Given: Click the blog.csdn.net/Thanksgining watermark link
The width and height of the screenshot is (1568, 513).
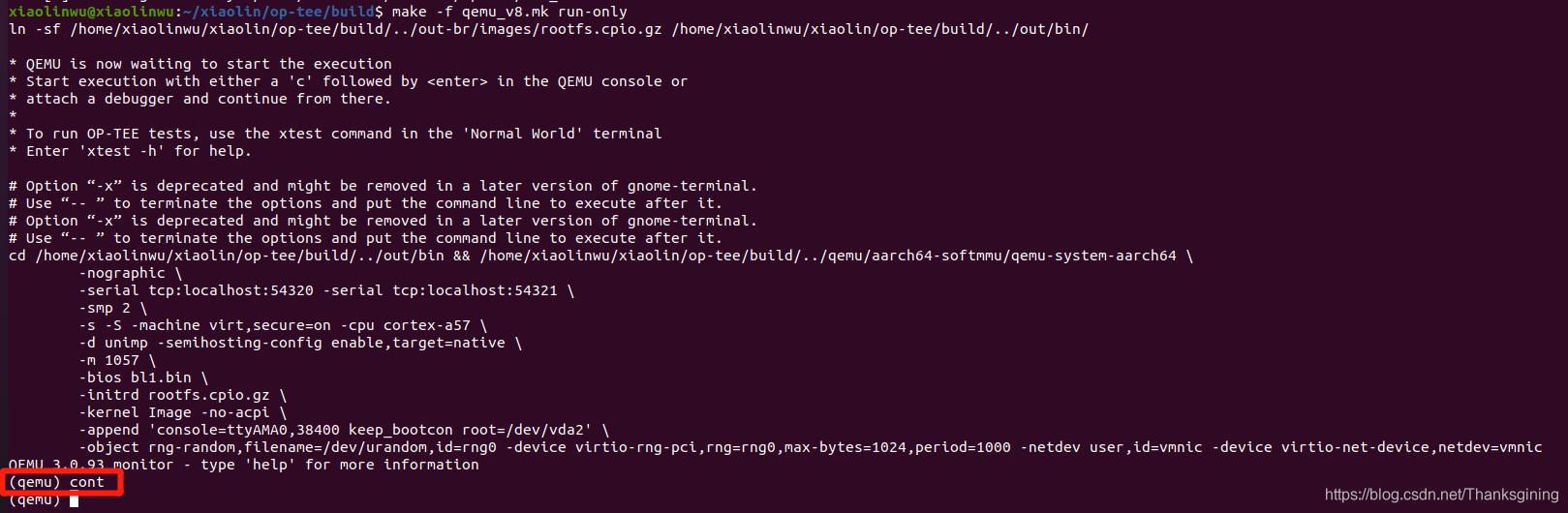Looking at the screenshot, I should (x=1441, y=495).
